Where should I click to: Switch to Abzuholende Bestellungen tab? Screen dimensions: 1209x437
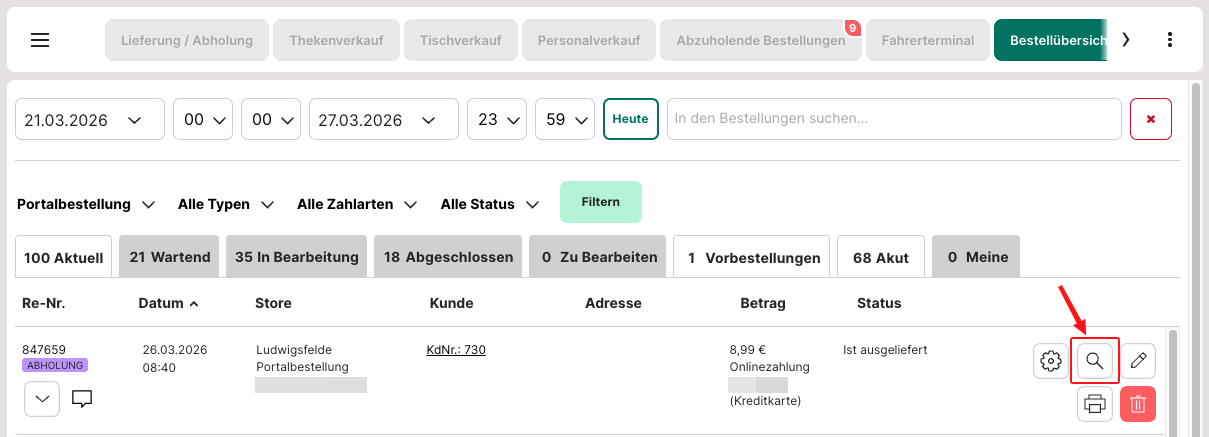point(761,41)
